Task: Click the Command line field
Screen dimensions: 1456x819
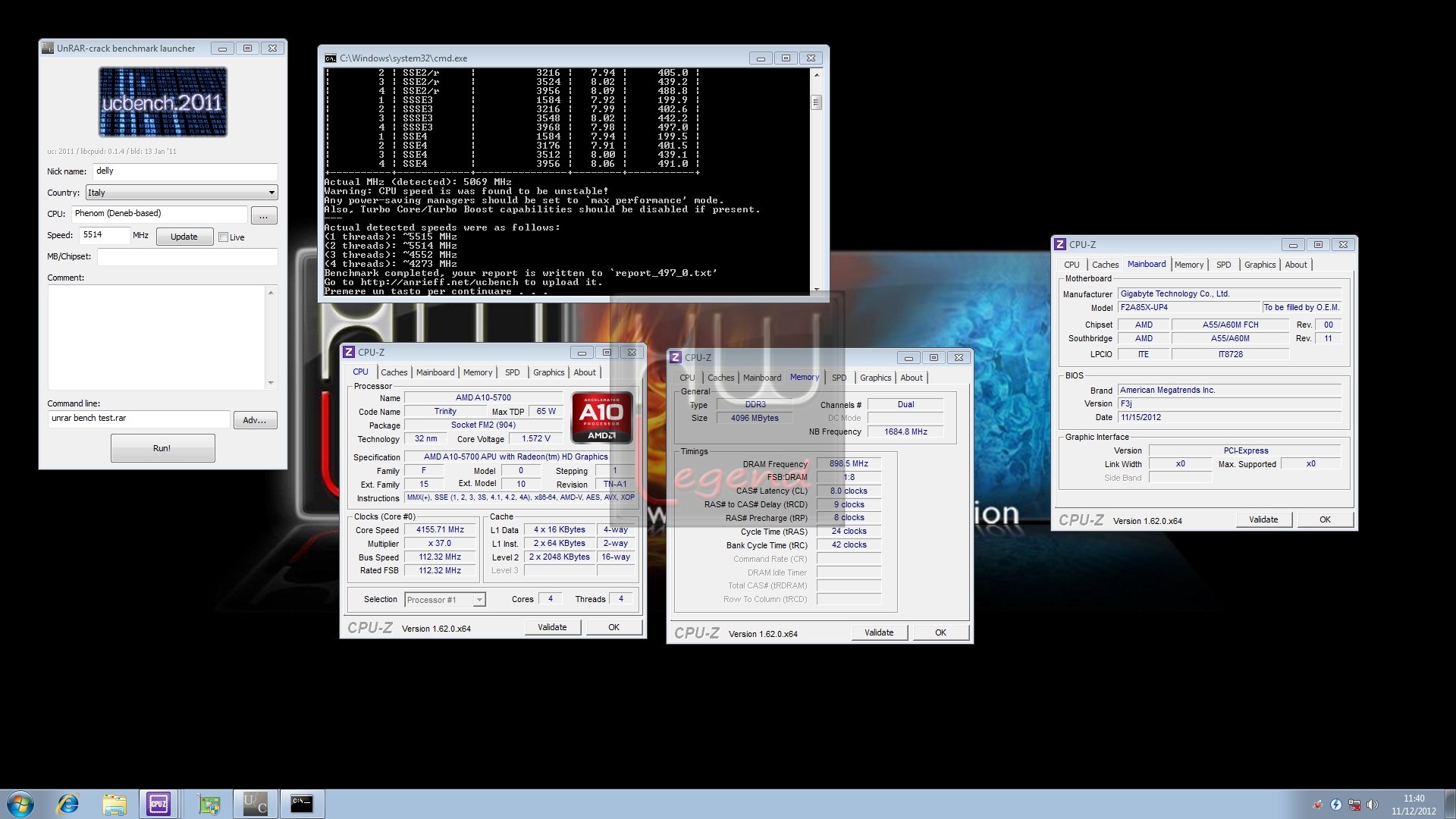Action: pos(139,419)
